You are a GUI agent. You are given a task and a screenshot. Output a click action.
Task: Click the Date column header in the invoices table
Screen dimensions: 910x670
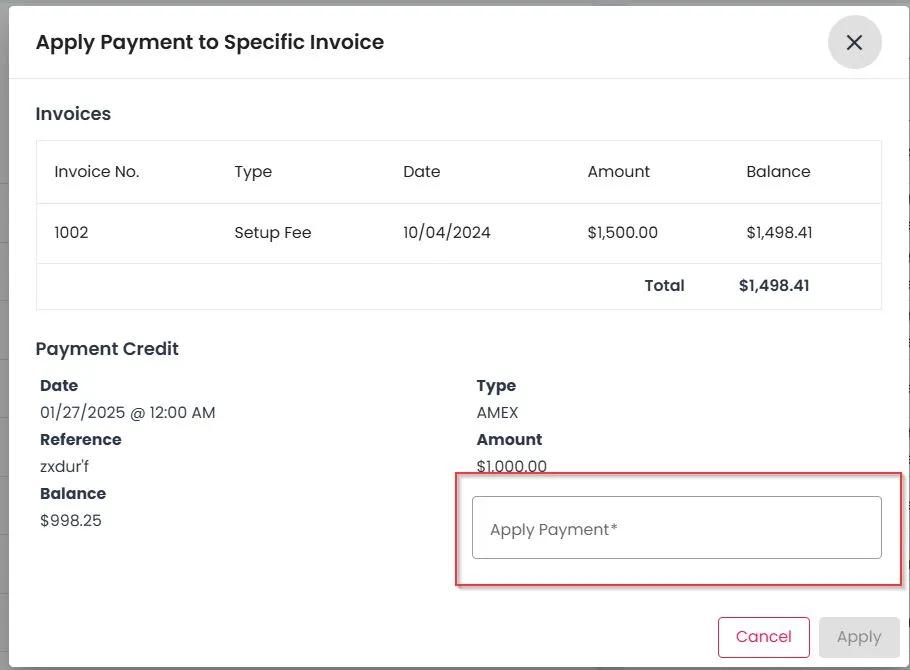[x=421, y=172]
